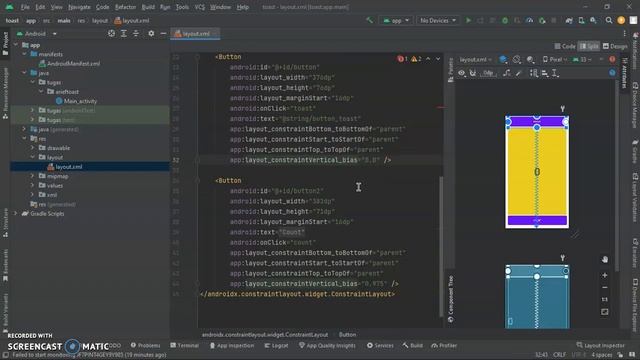640x360 pixels.
Task: Switch editor to Code view mode
Action: 565,46
